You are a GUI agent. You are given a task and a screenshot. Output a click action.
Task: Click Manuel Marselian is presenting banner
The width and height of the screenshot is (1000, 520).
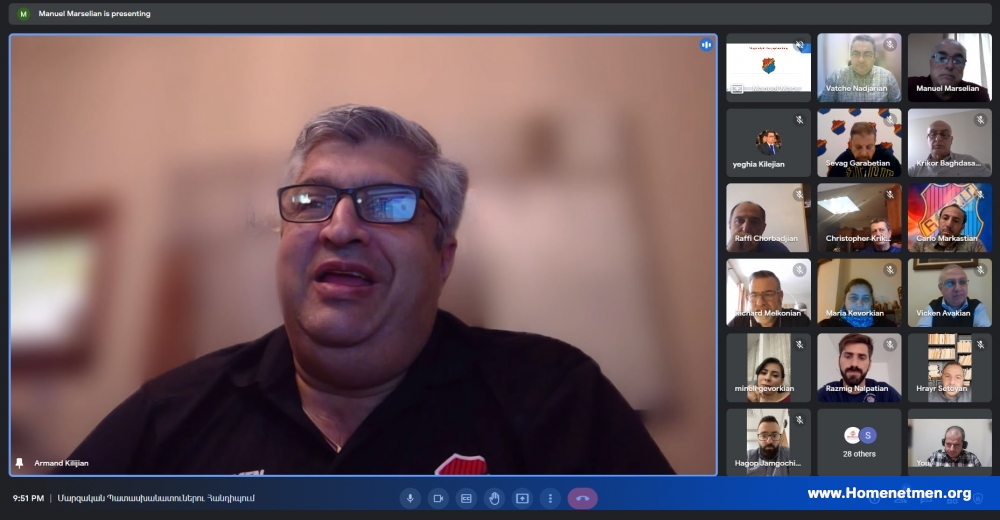point(94,13)
